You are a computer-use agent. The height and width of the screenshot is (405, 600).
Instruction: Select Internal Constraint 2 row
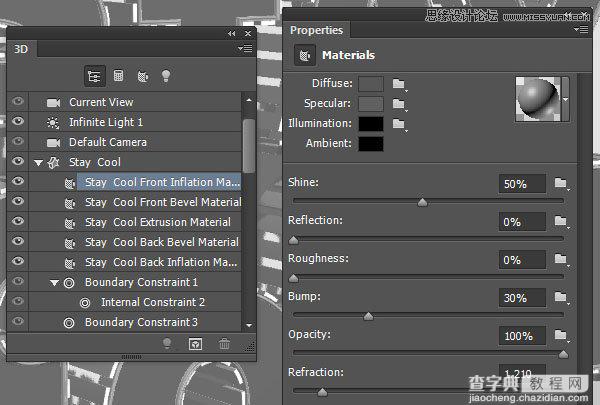pos(135,302)
